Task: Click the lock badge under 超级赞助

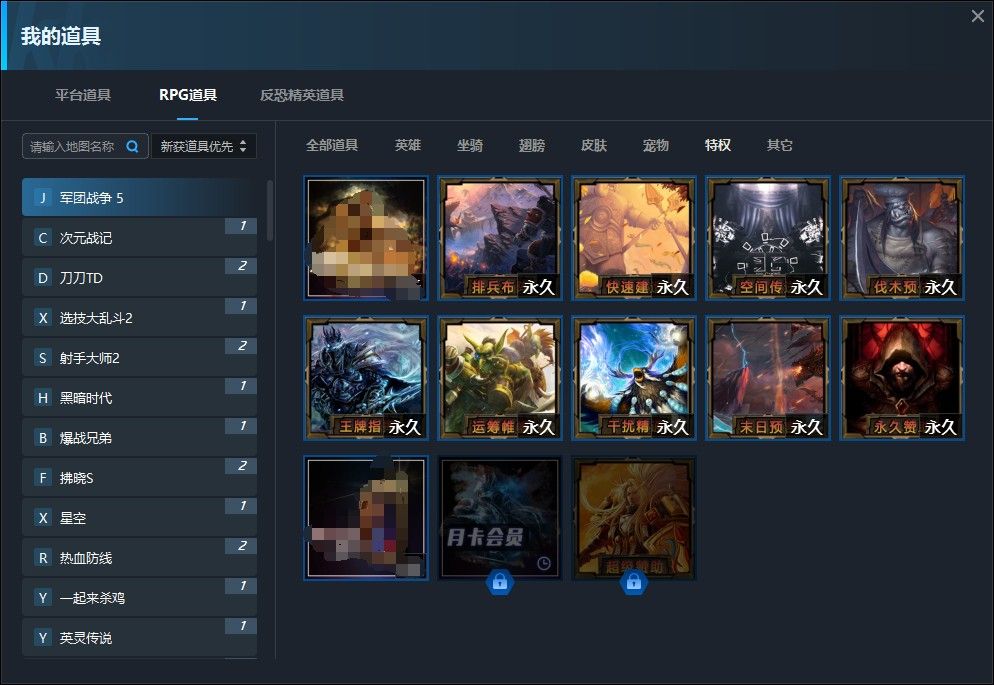Action: click(x=633, y=582)
